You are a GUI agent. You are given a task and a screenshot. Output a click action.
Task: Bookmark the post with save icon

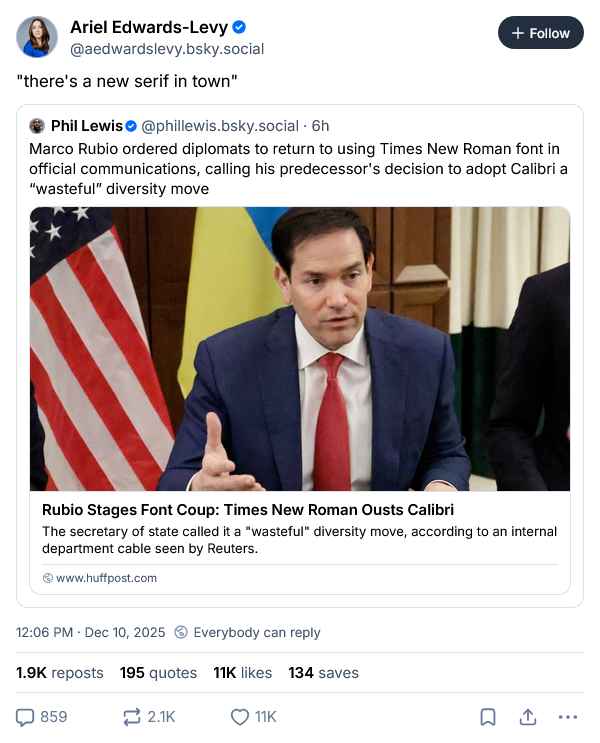(488, 716)
